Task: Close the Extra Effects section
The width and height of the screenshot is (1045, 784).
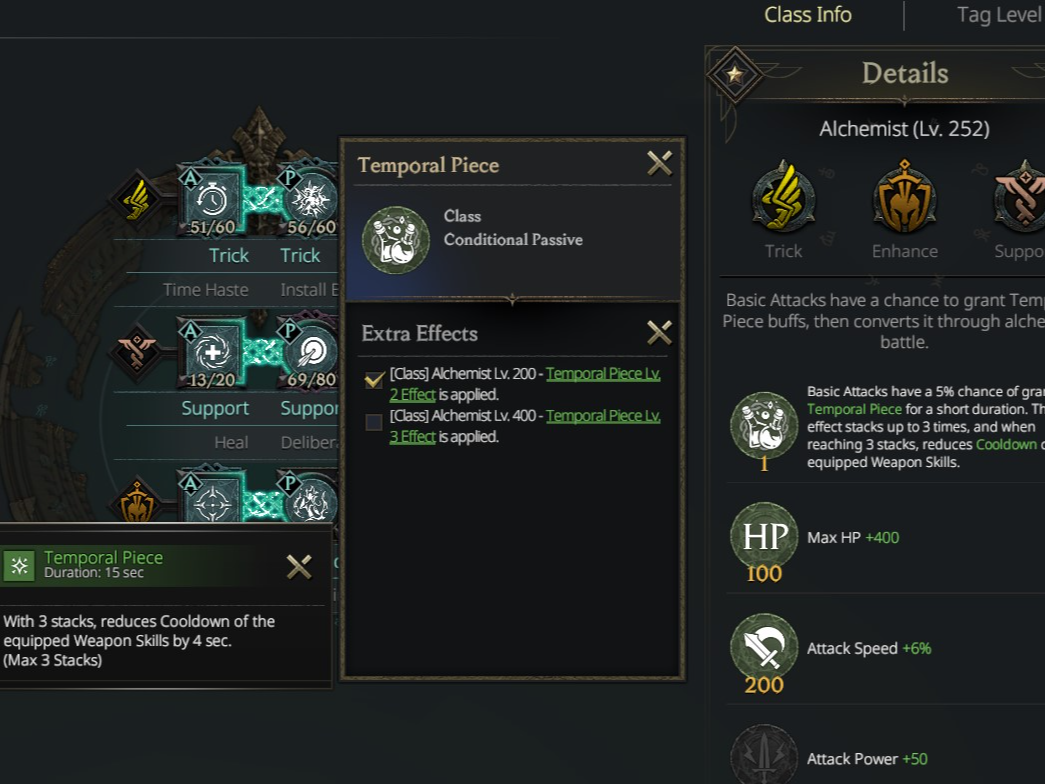Action: pos(659,332)
